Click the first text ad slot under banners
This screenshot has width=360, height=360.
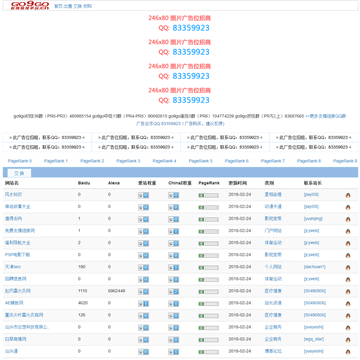(47, 137)
